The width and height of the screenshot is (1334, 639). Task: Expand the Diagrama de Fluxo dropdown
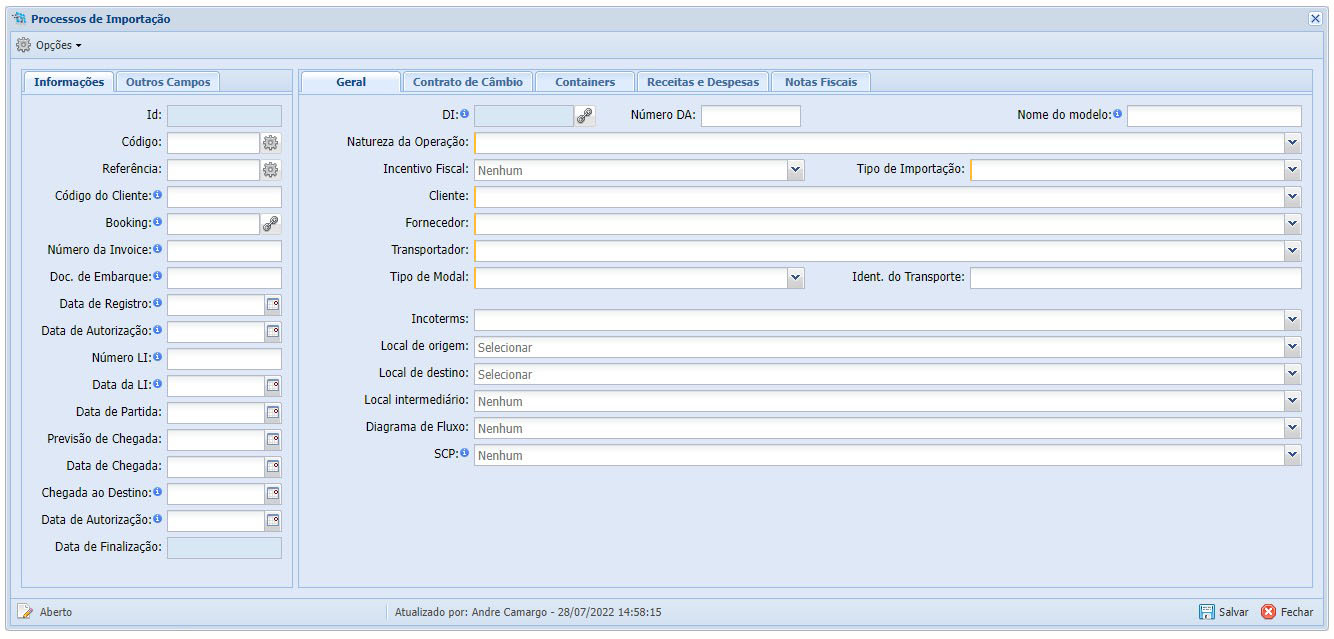point(1293,428)
